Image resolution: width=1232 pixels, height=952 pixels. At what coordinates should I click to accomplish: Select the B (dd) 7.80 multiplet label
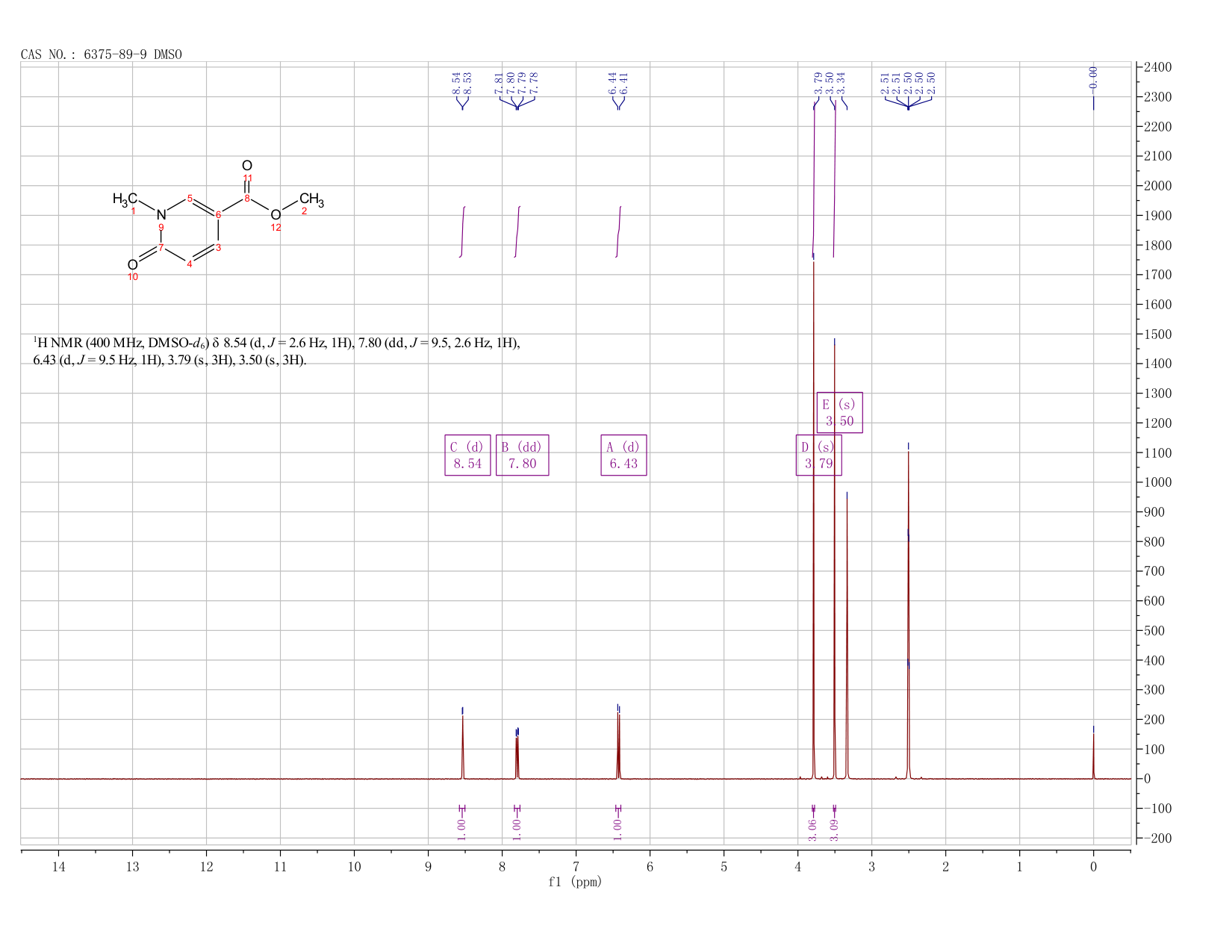click(x=522, y=455)
